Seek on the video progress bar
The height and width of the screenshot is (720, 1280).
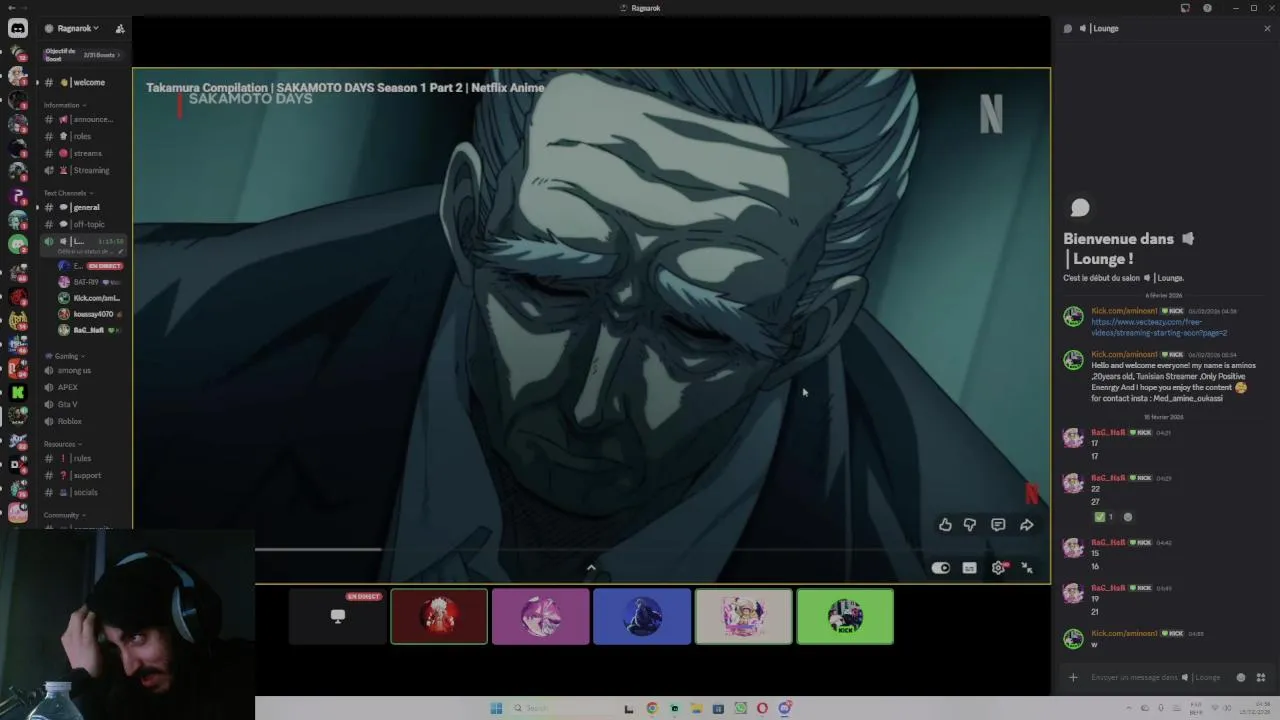[593, 549]
